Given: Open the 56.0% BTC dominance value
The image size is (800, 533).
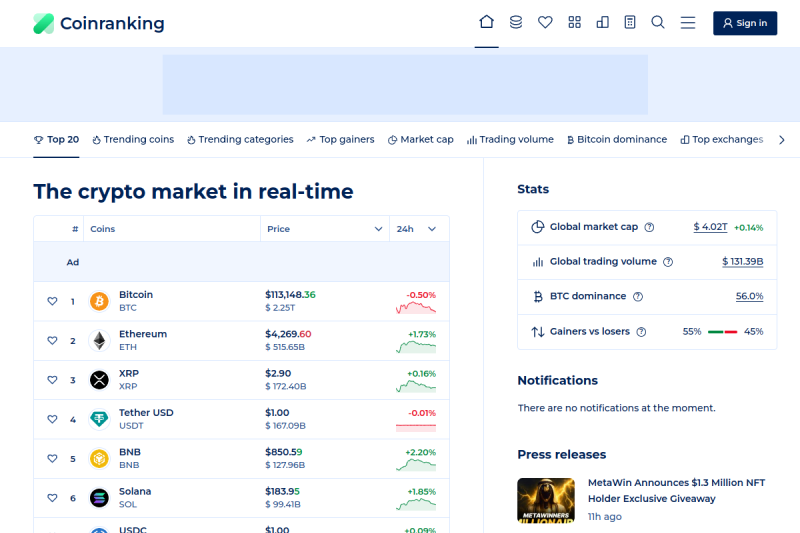Looking at the screenshot, I should [x=749, y=296].
